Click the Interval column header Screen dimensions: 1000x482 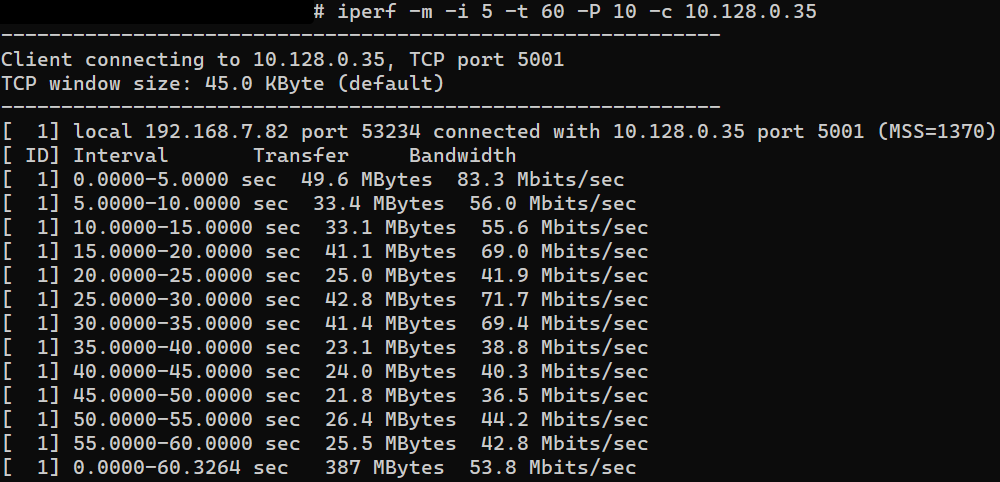pos(120,156)
